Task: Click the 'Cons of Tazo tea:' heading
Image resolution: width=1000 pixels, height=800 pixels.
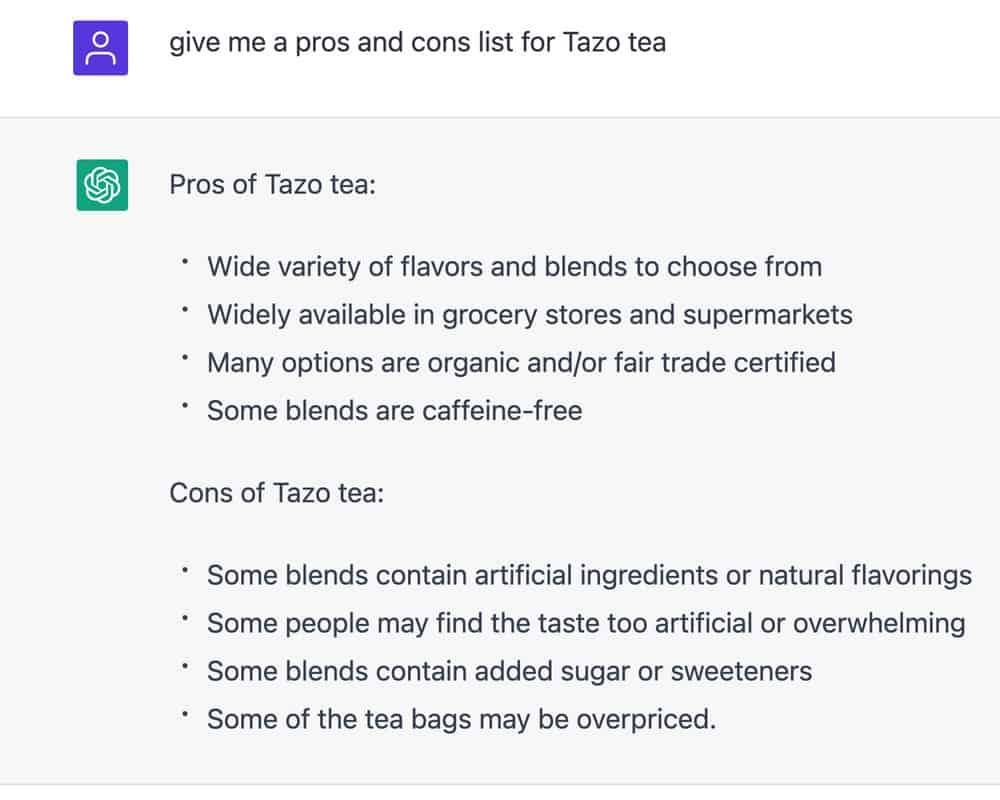Action: coord(277,493)
